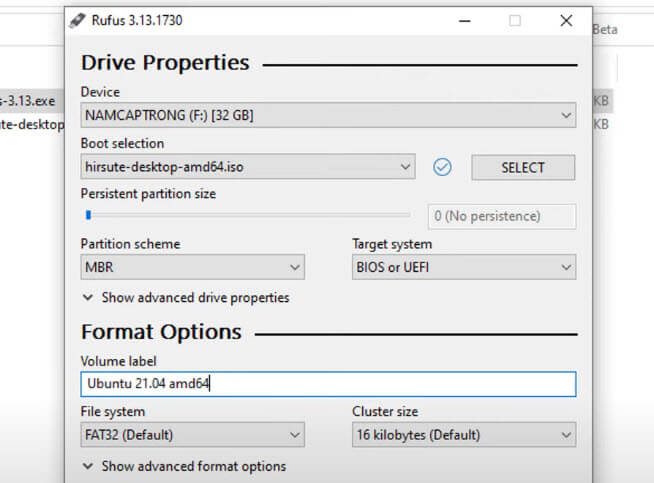Open the Partition scheme MBR dropdown
Image resolution: width=654 pixels, height=483 pixels.
click(x=193, y=267)
